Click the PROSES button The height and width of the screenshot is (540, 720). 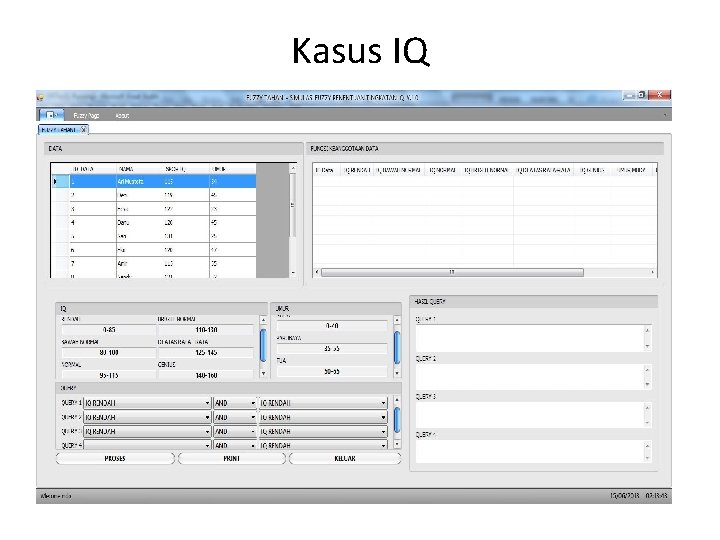coord(115,458)
